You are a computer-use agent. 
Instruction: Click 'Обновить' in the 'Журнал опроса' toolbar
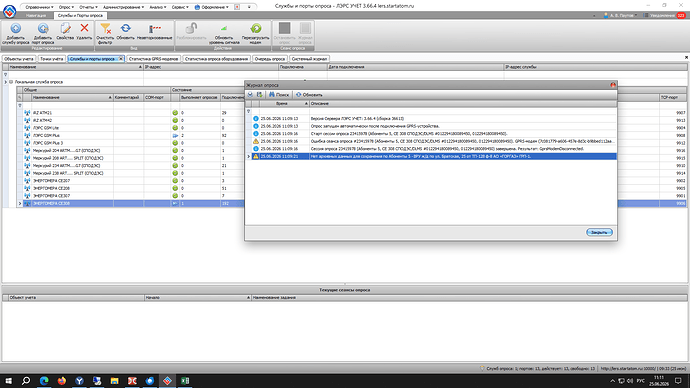(x=309, y=95)
